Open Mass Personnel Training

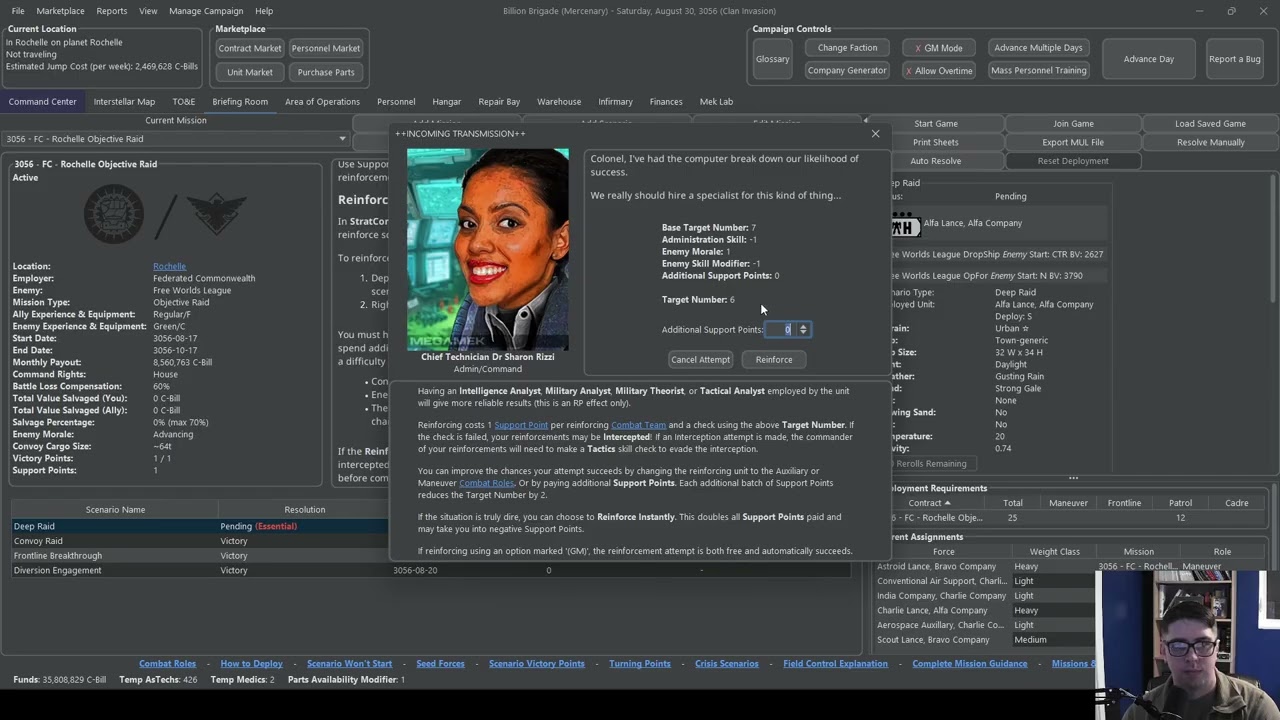(1038, 70)
